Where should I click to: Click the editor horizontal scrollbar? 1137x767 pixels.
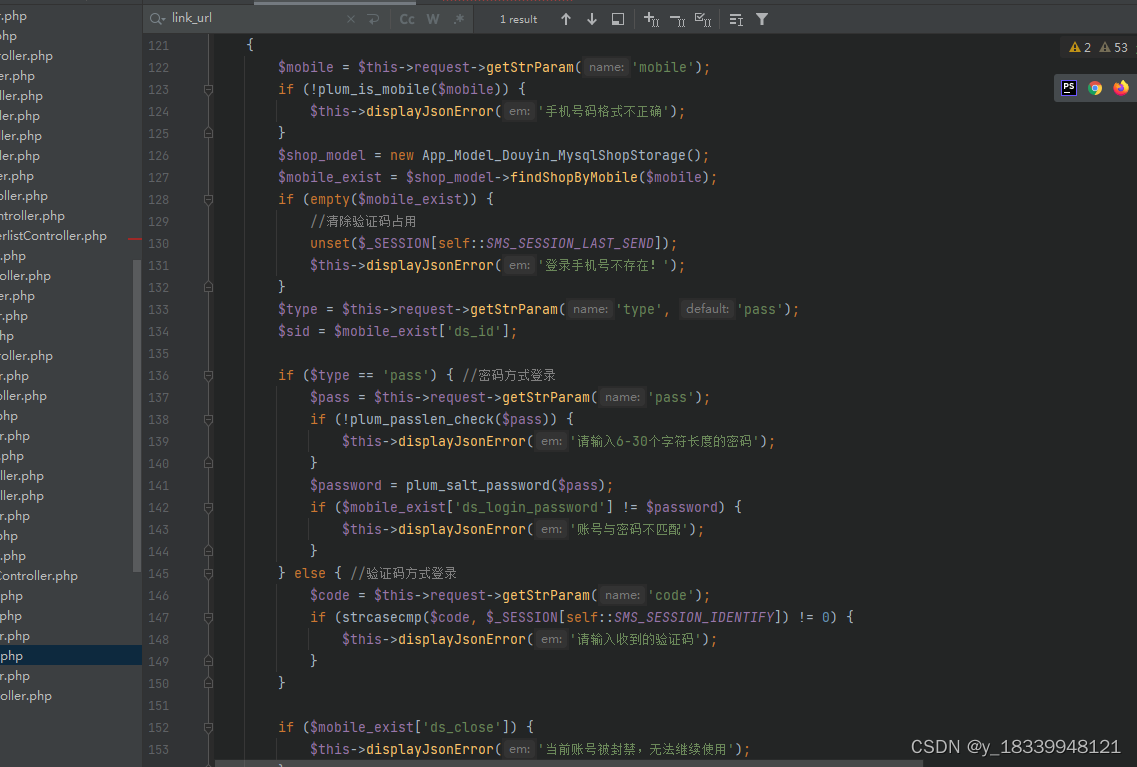point(569,763)
